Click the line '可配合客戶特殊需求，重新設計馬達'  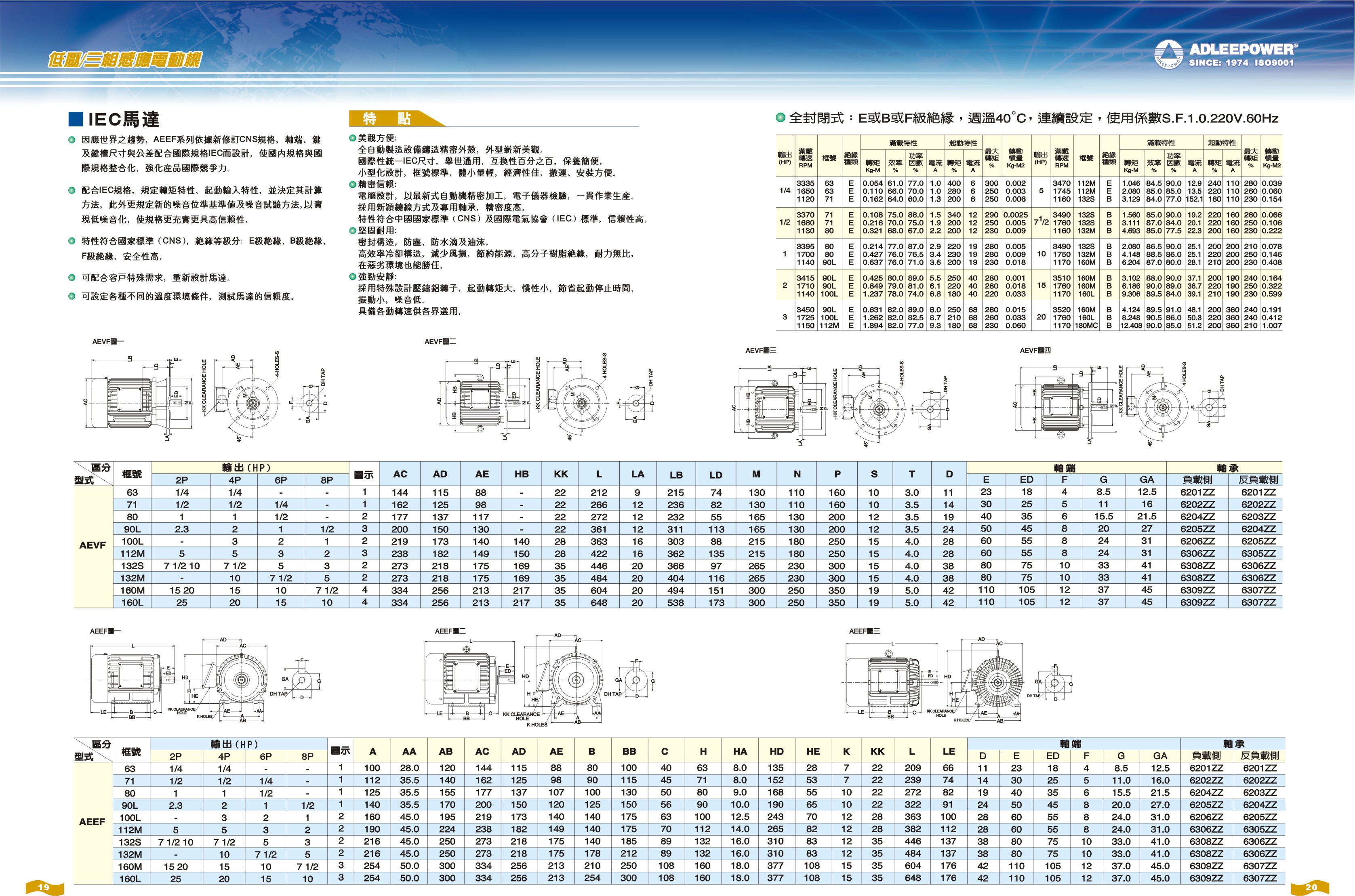156,278
